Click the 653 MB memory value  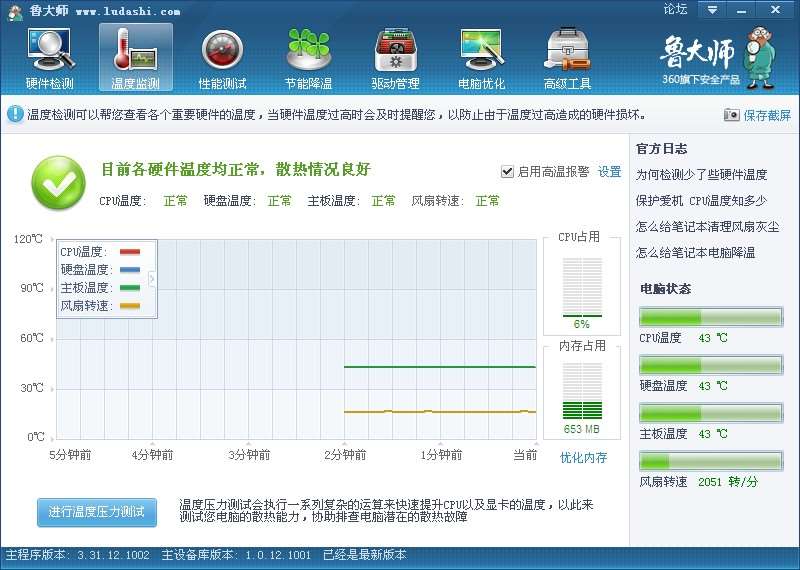[582, 429]
